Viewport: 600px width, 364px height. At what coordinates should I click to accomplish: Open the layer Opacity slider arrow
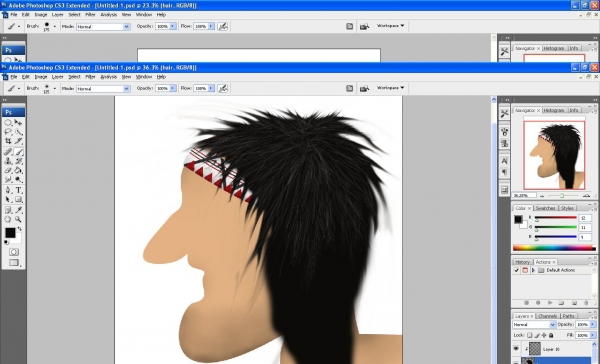[x=592, y=325]
